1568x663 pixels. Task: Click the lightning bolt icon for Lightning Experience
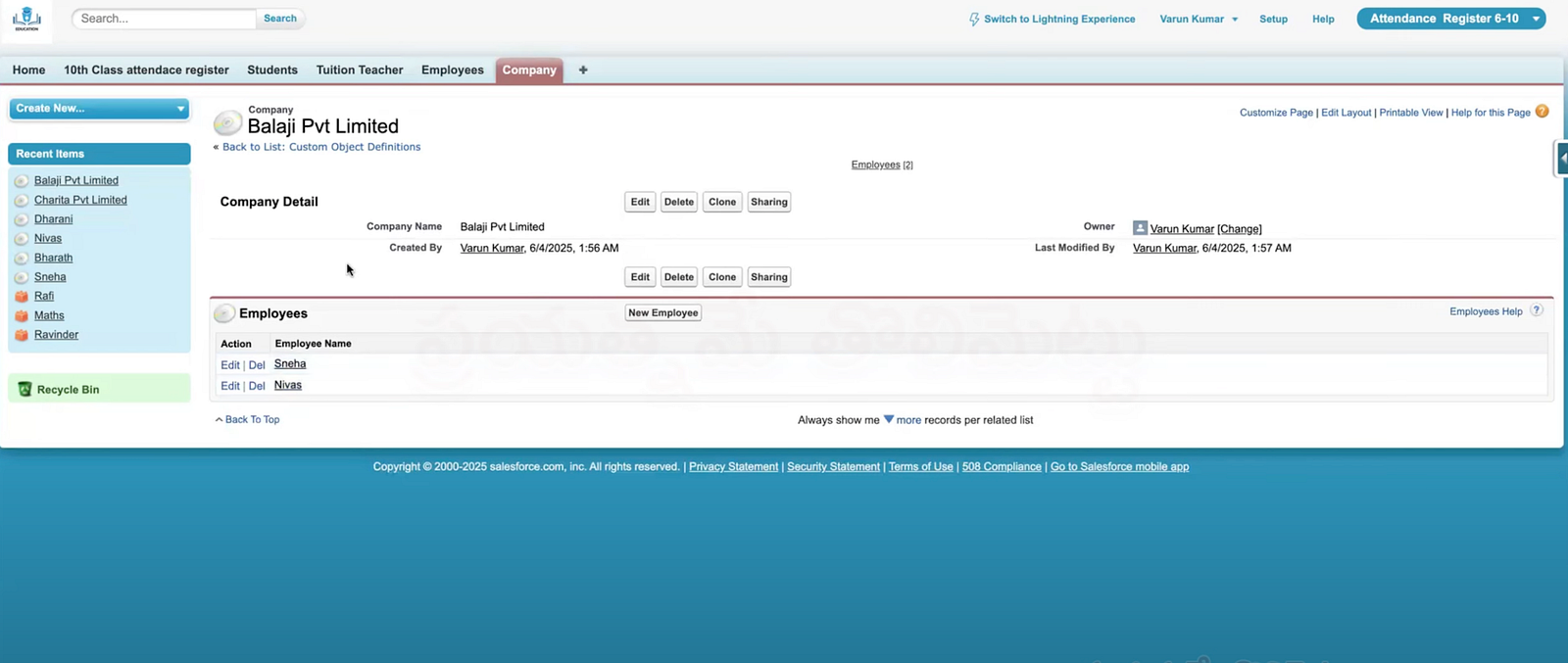tap(973, 20)
